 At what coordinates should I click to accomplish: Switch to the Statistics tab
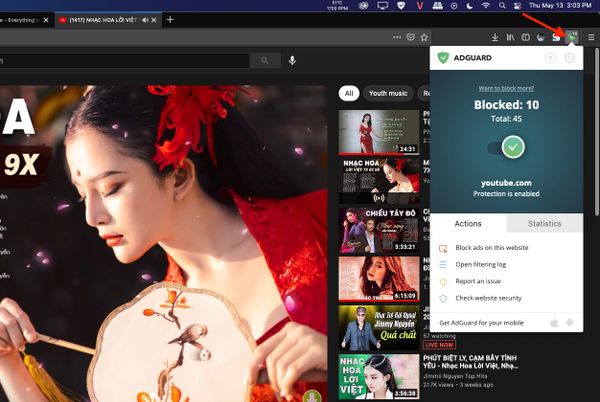[x=544, y=224]
